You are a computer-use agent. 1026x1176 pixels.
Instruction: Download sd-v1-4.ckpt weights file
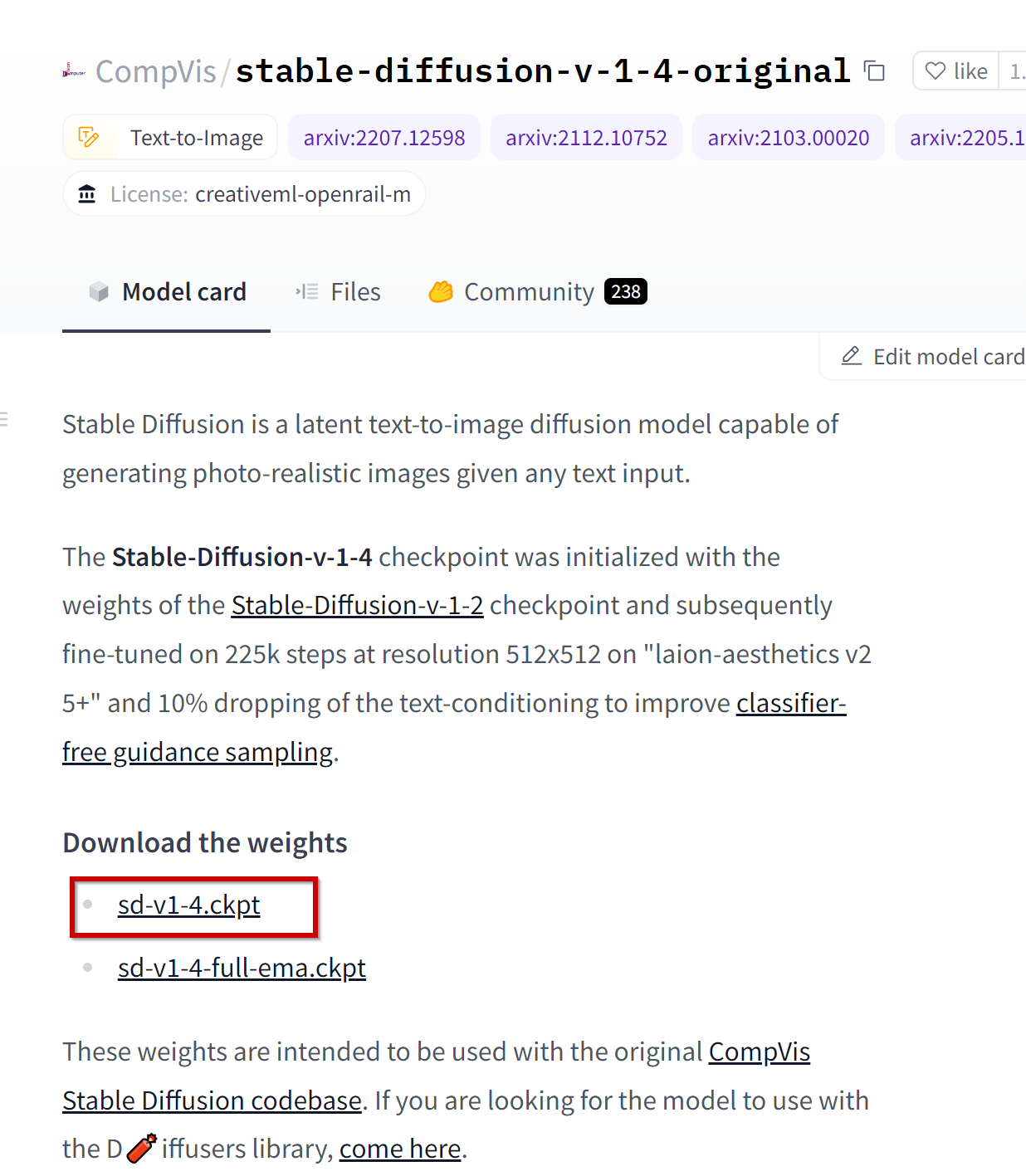[188, 905]
